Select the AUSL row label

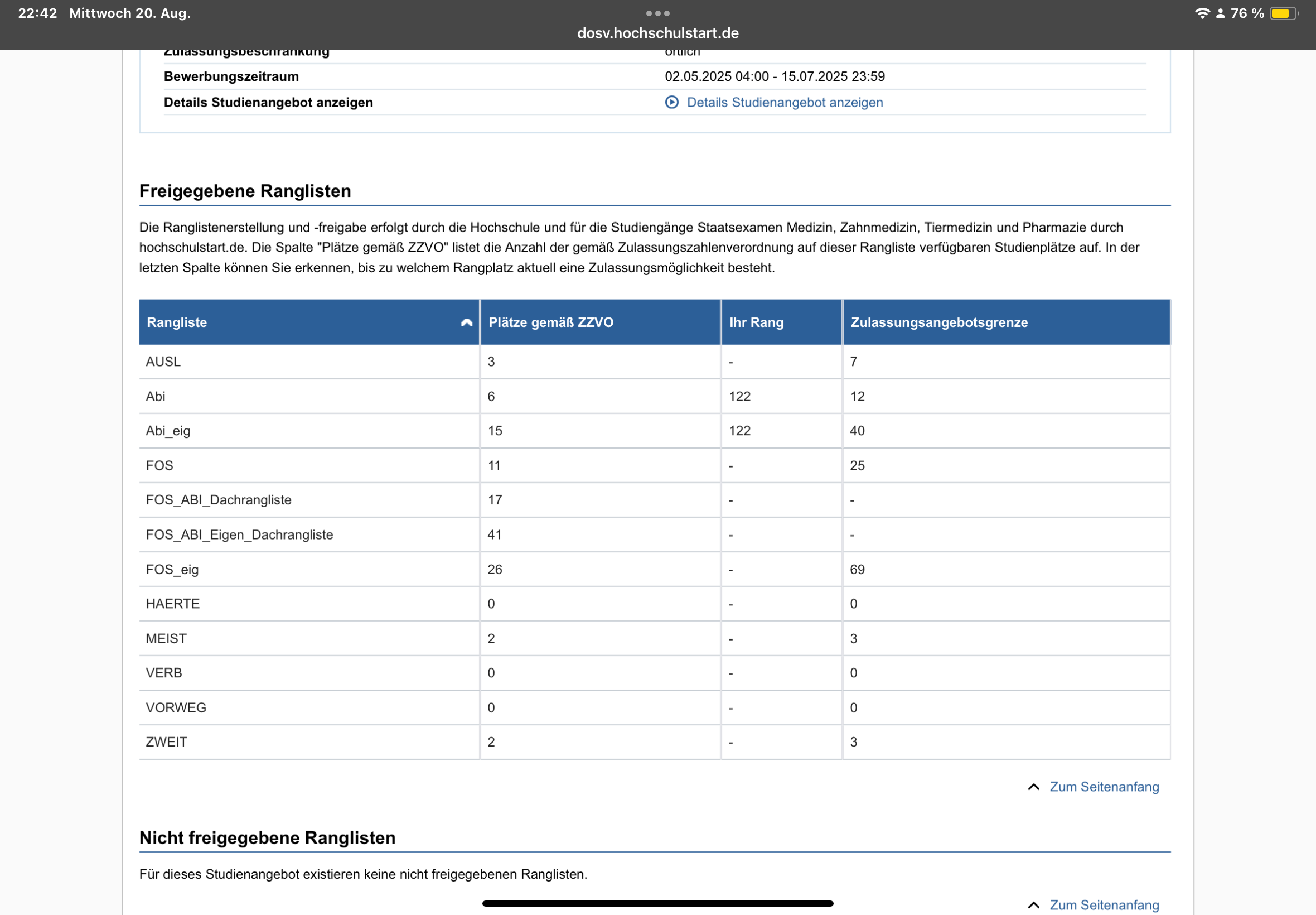(x=163, y=362)
